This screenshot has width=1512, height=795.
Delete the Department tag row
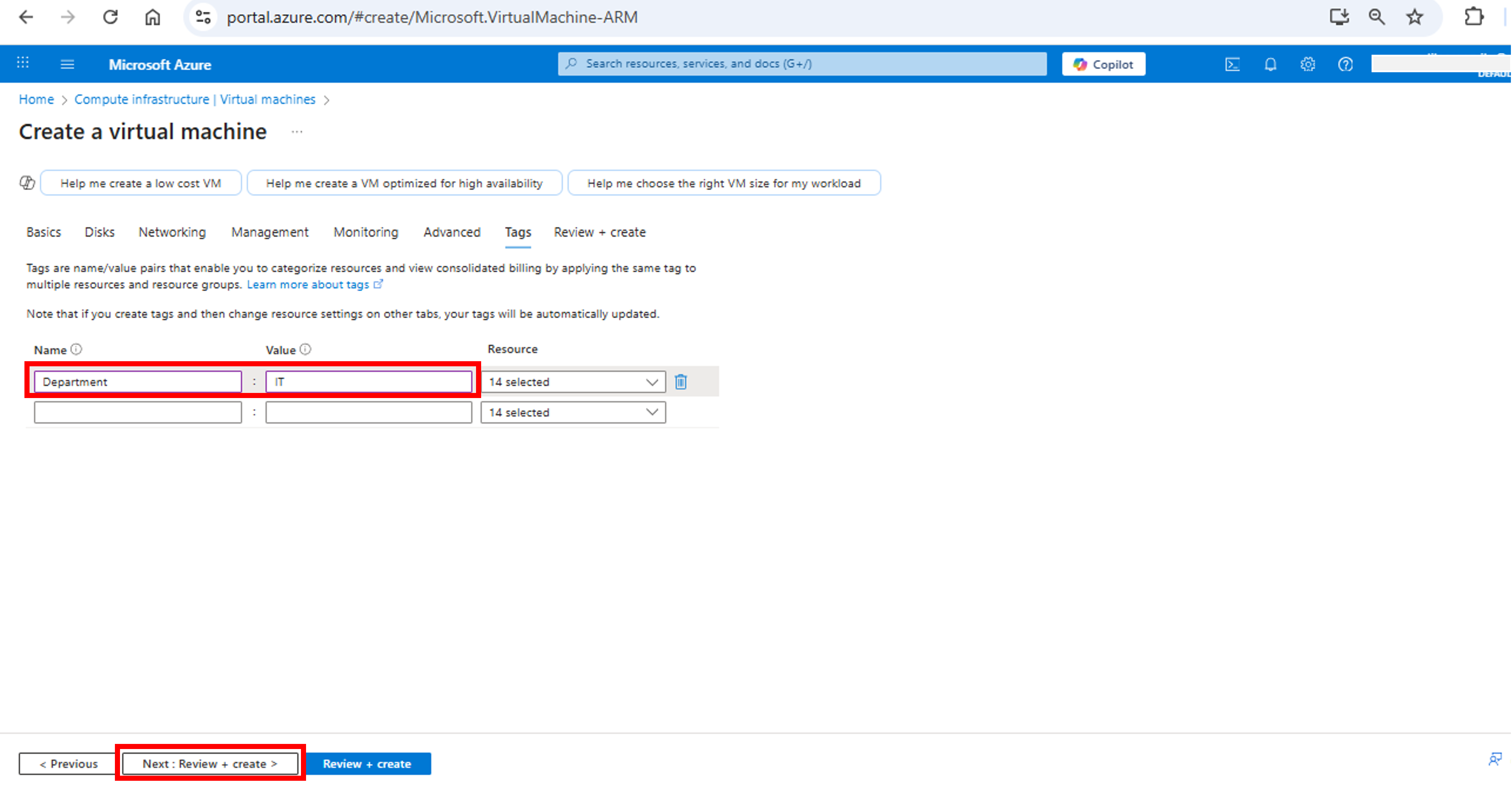[680, 381]
